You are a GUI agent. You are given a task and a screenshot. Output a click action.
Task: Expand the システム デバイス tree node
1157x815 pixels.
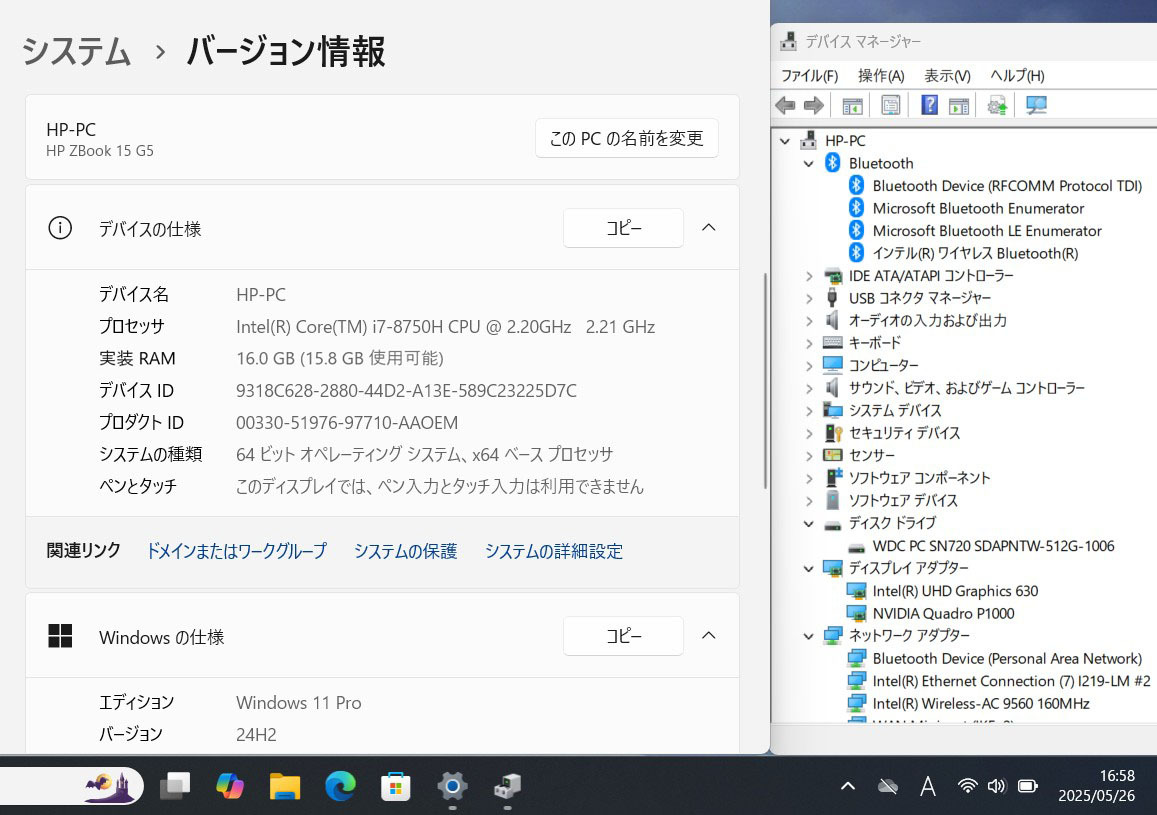click(809, 411)
